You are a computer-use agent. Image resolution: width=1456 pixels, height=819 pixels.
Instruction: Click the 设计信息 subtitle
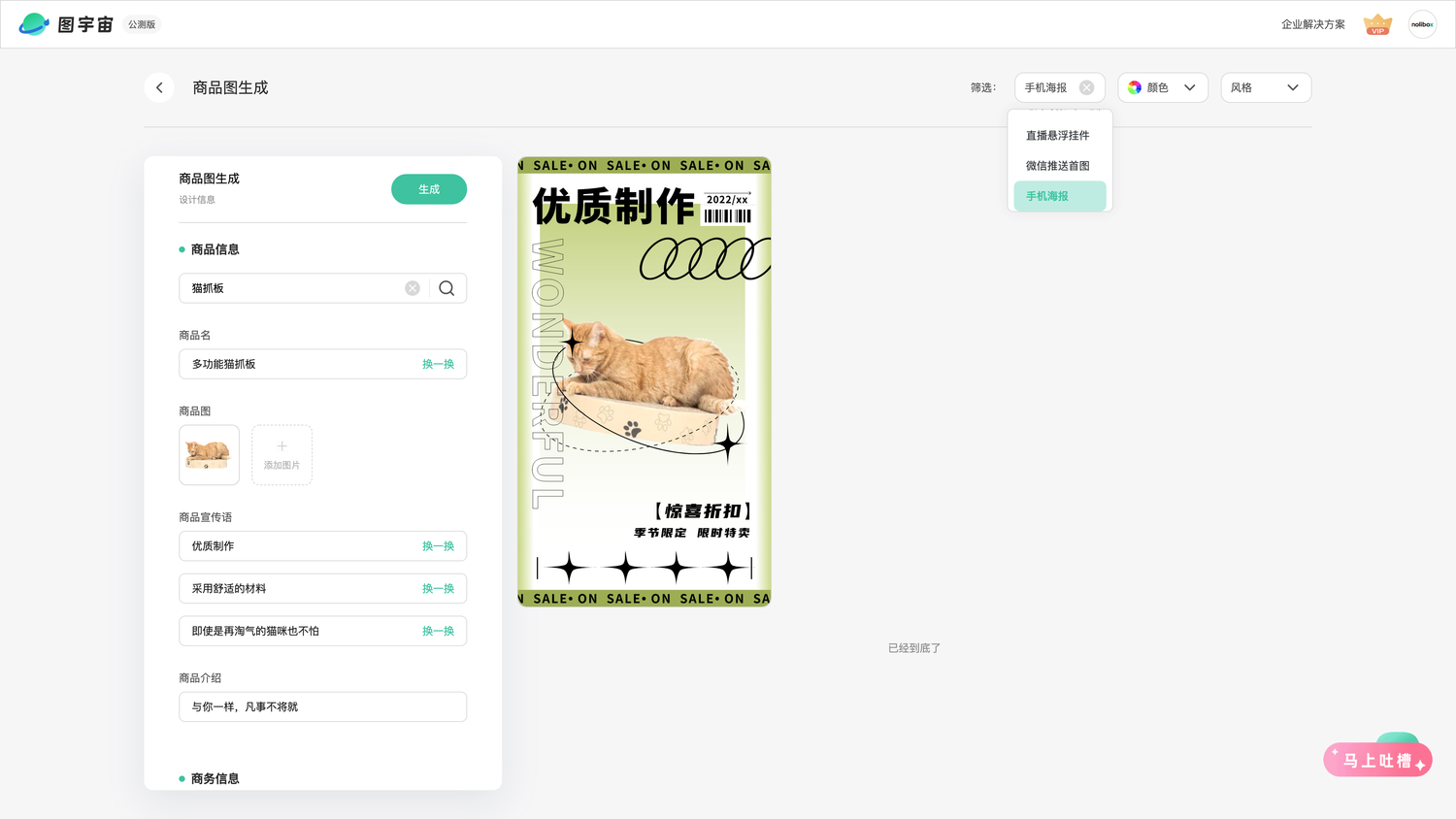[x=197, y=200]
